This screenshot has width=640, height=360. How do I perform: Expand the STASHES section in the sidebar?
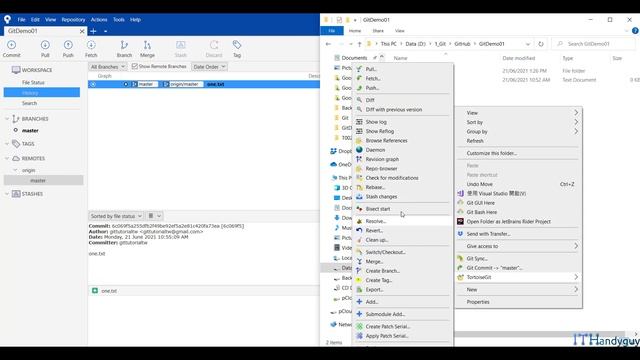pyautogui.click(x=7, y=194)
